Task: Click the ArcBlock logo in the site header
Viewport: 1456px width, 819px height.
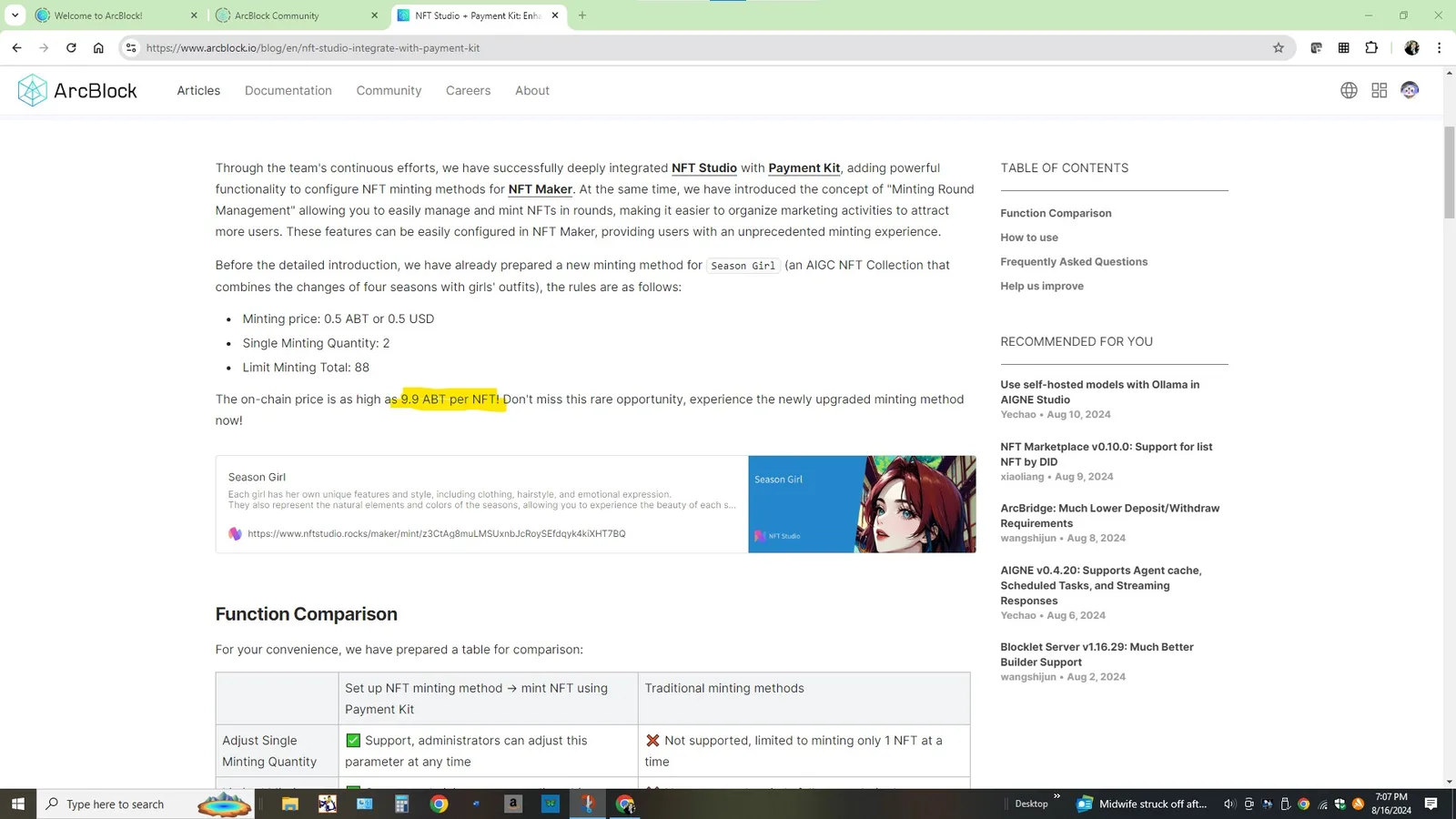Action: [x=77, y=90]
